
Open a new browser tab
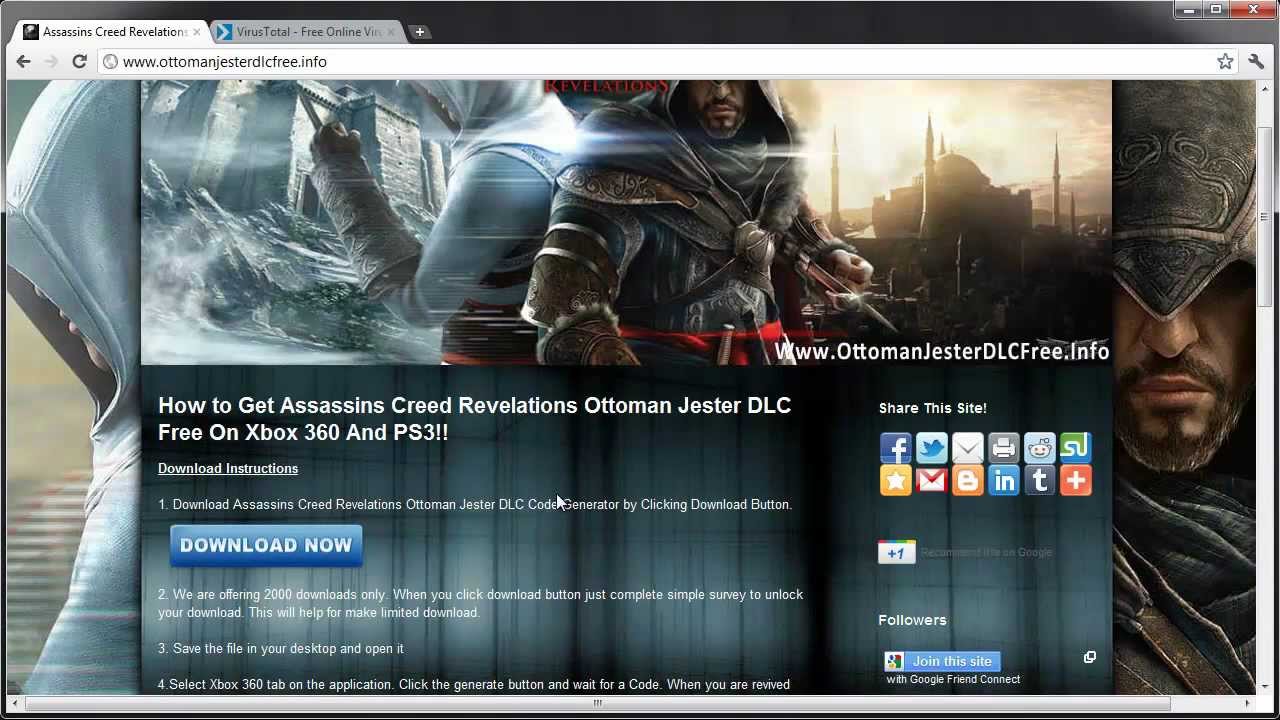[420, 32]
